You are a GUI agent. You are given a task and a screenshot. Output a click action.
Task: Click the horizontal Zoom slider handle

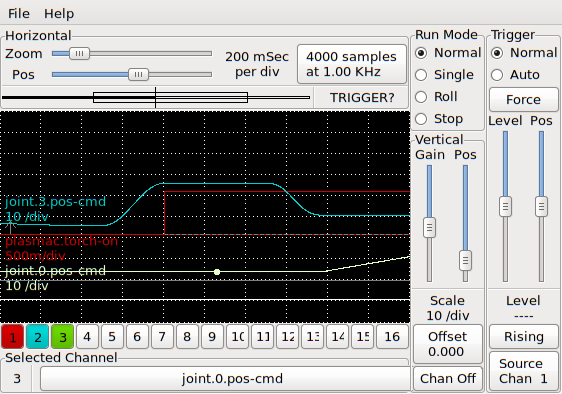[x=79, y=53]
